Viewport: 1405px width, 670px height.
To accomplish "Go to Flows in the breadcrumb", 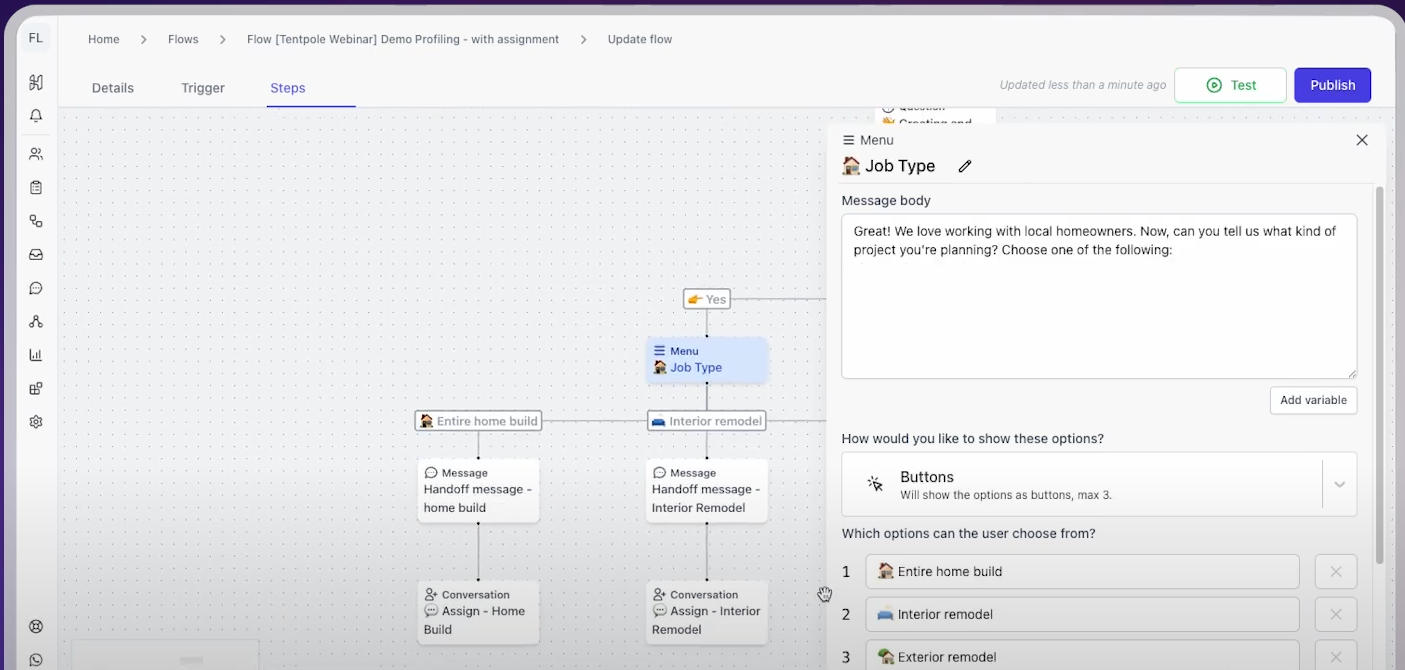I will coord(183,40).
